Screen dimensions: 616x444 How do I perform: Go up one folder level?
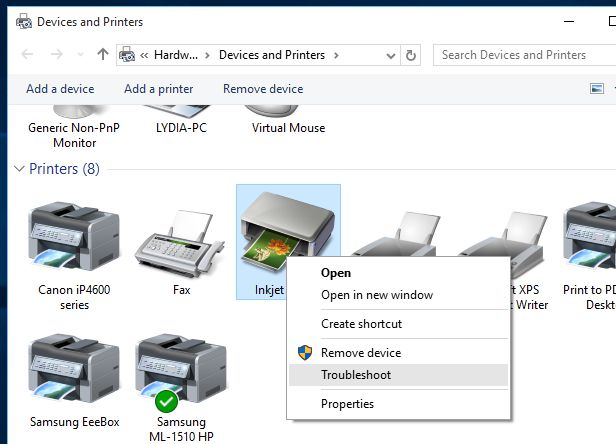tap(103, 54)
